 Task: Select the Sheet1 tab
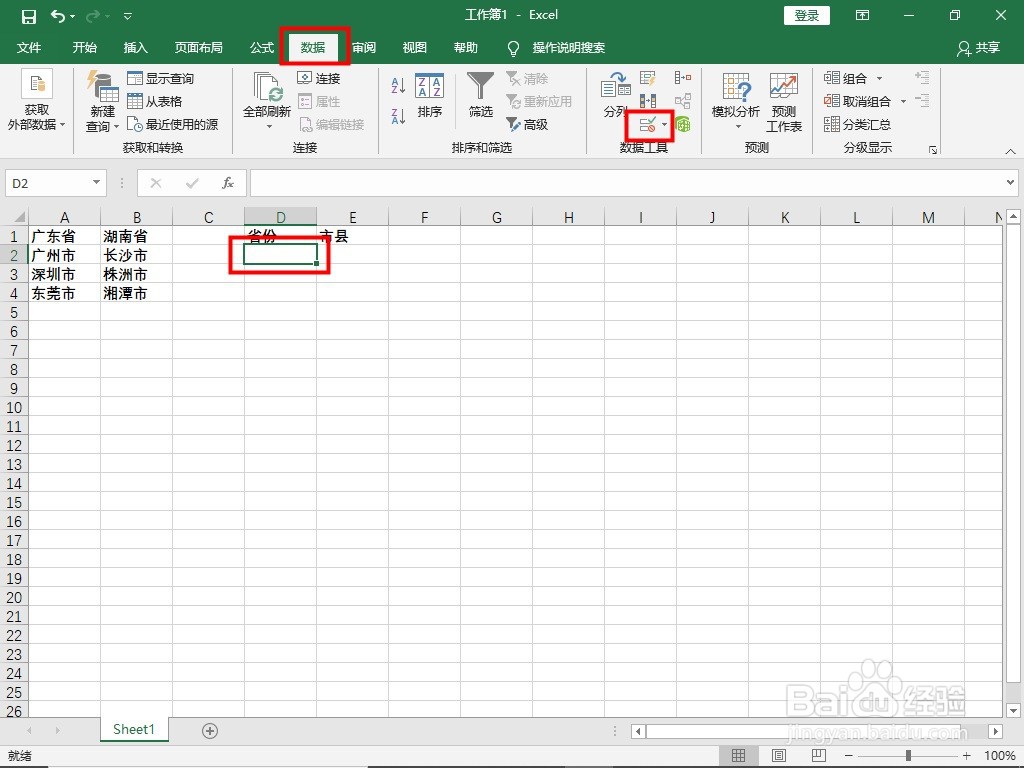point(134,729)
